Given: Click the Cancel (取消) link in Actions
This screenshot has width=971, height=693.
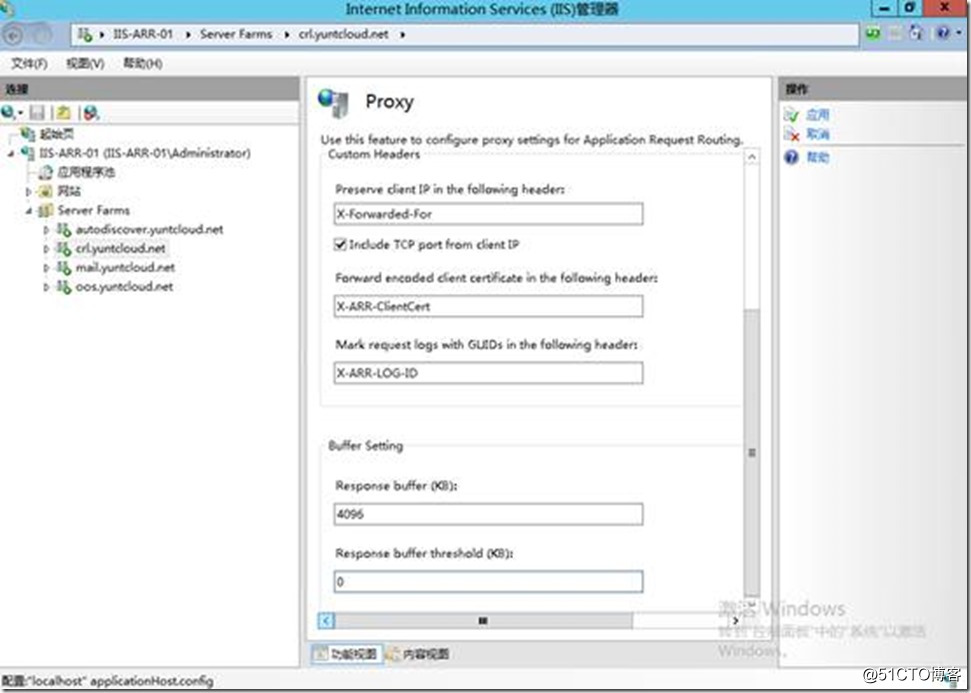Looking at the screenshot, I should tap(817, 134).
